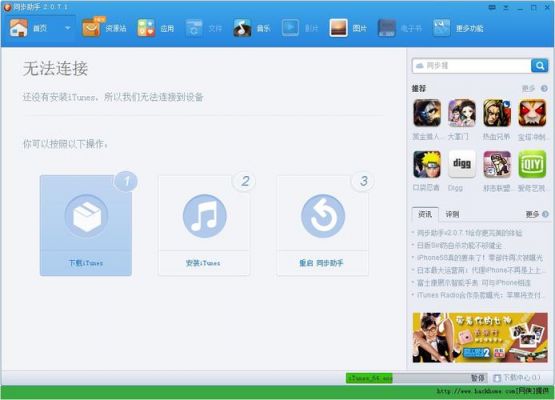Click step 1 下载iTunes card

coord(86,225)
